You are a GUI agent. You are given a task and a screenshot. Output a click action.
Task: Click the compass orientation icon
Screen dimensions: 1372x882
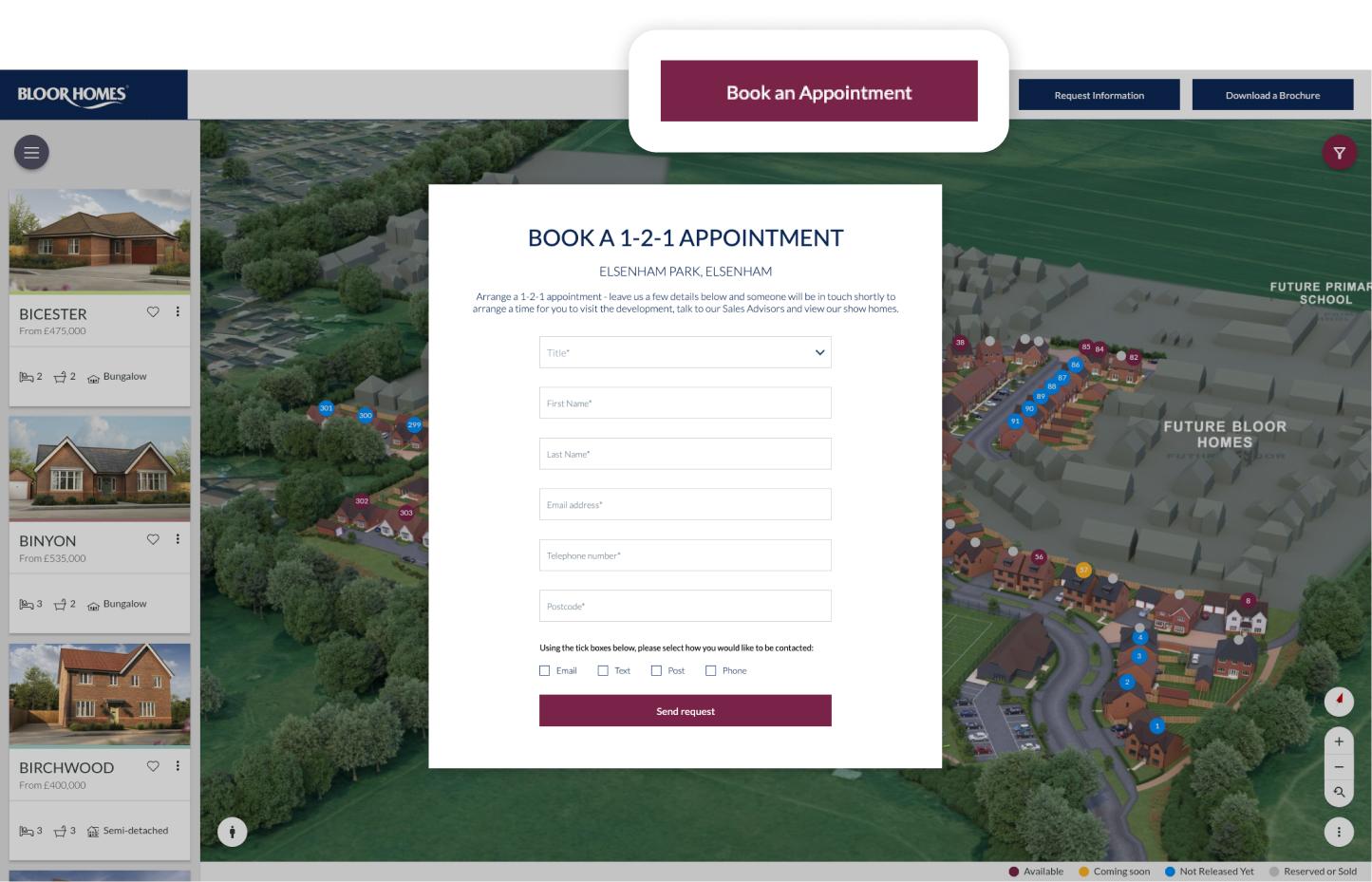[x=1339, y=702]
